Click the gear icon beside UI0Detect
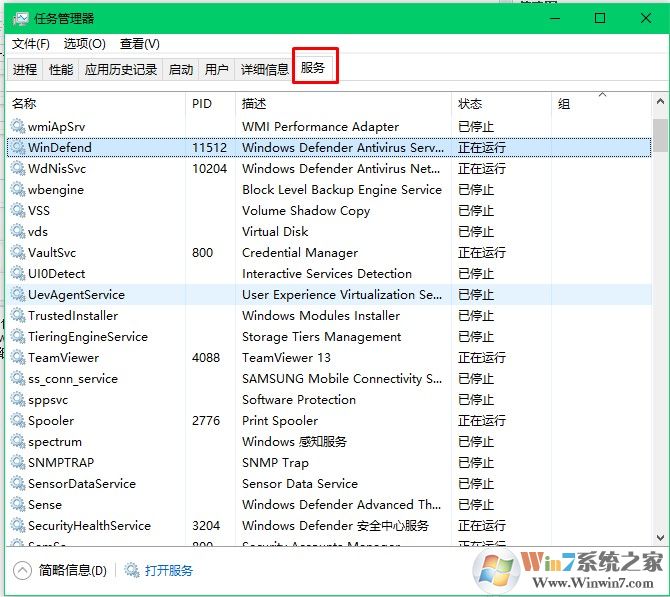 (x=18, y=273)
